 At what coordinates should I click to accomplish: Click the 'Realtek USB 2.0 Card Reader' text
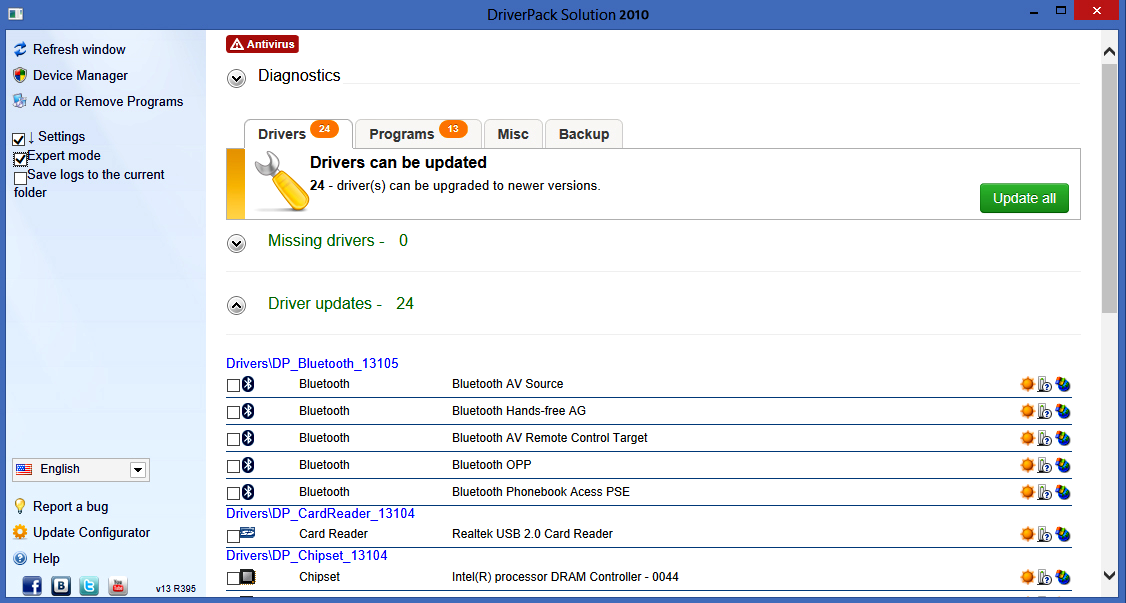tap(532, 534)
